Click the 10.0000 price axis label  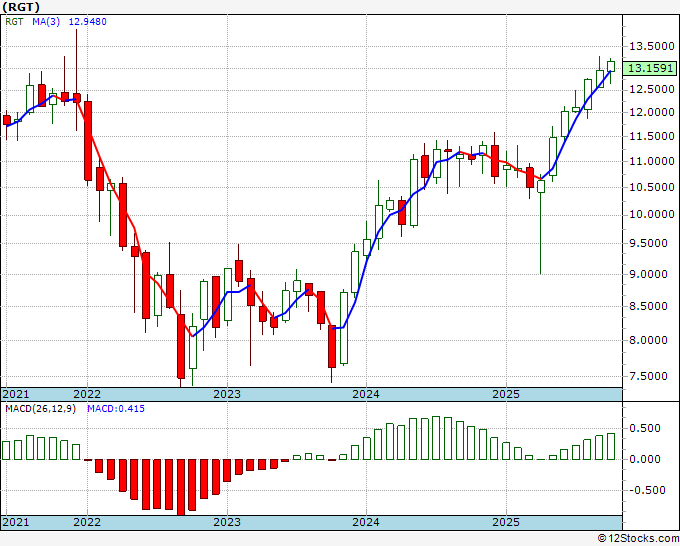(652, 215)
